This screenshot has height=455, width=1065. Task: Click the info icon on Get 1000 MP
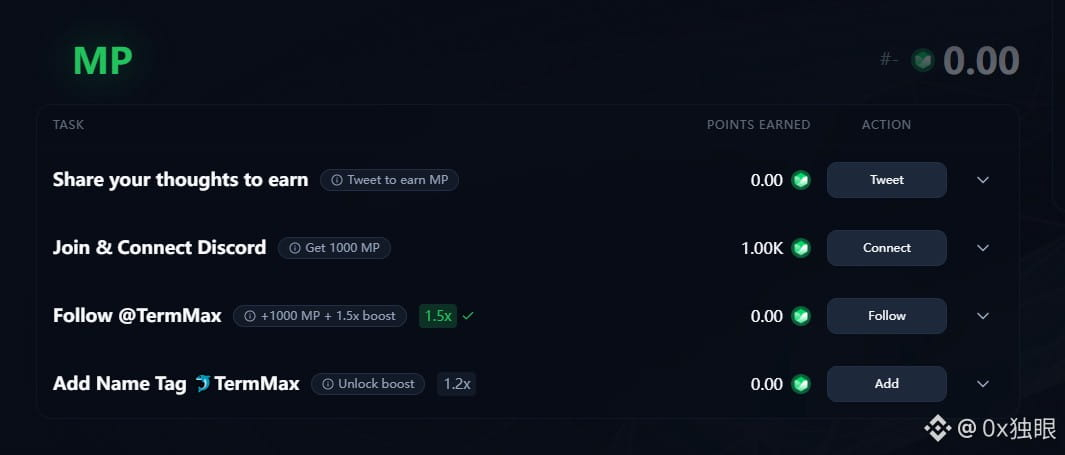pos(294,248)
